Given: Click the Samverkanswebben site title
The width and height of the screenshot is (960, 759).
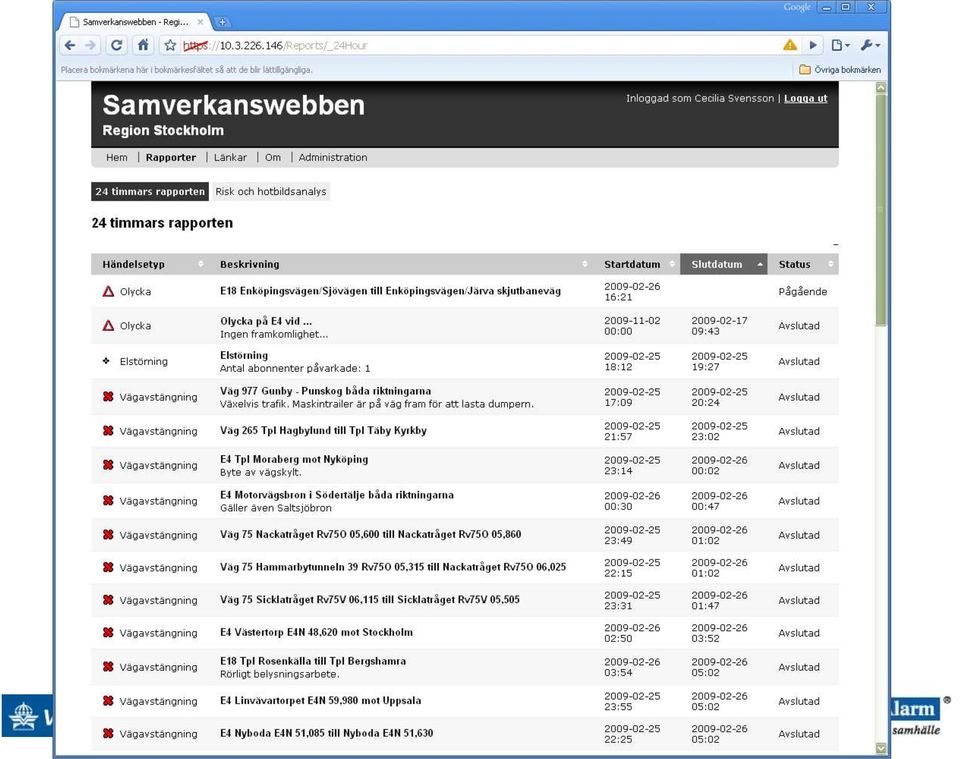Looking at the screenshot, I should tap(233, 105).
